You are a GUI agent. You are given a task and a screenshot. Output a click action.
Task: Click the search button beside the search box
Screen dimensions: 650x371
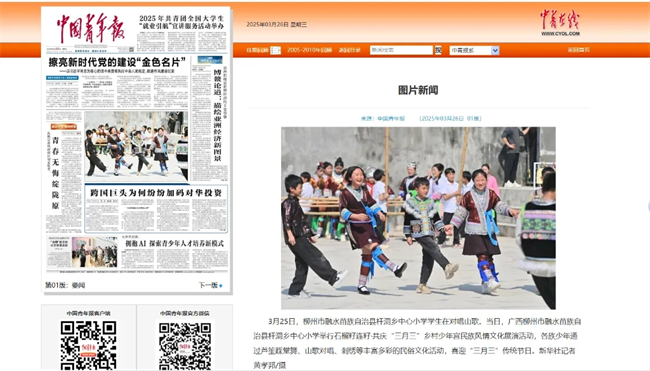click(438, 50)
